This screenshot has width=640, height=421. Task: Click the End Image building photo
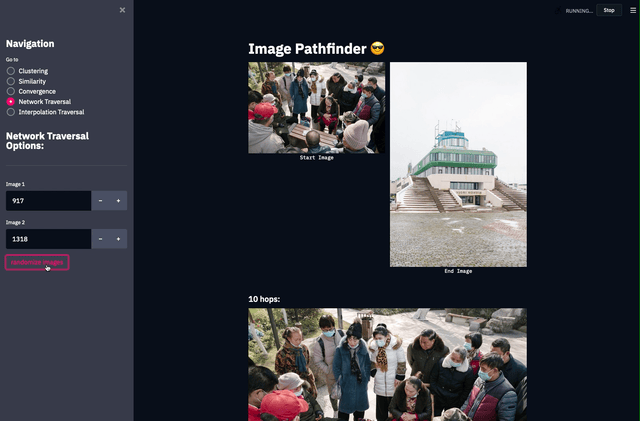pos(458,164)
